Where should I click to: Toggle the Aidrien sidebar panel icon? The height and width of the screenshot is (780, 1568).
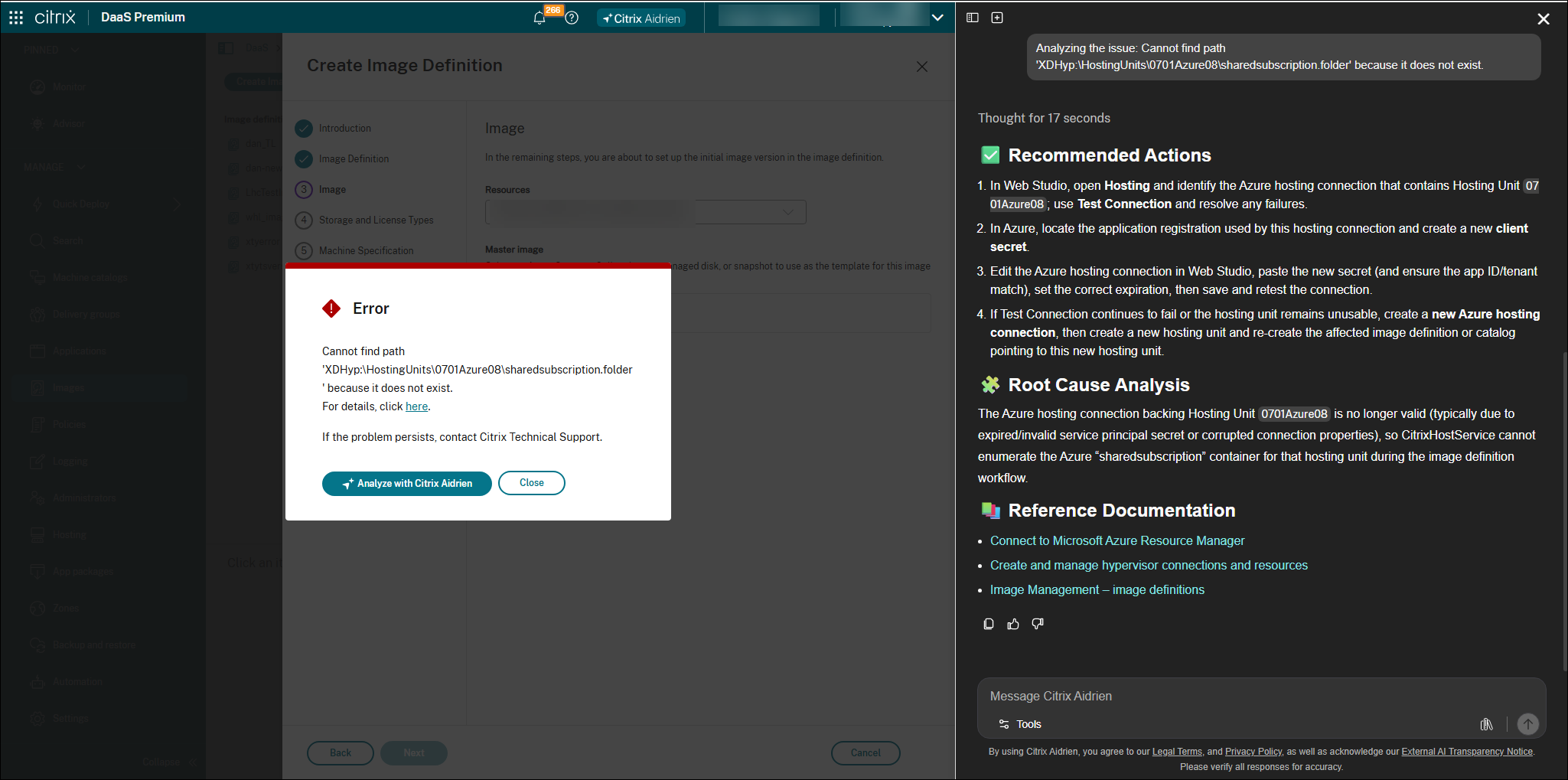[x=973, y=18]
